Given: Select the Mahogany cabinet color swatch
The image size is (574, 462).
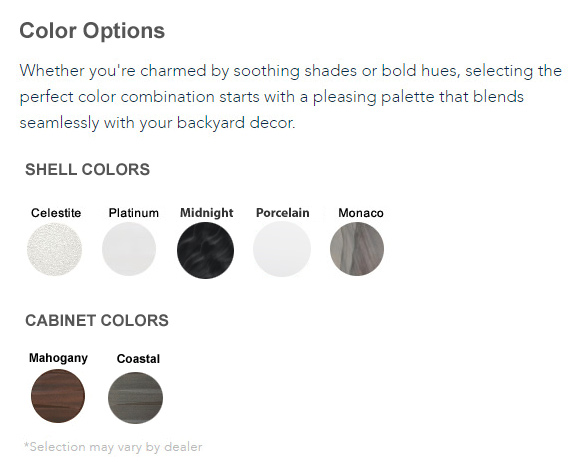Looking at the screenshot, I should [x=58, y=396].
